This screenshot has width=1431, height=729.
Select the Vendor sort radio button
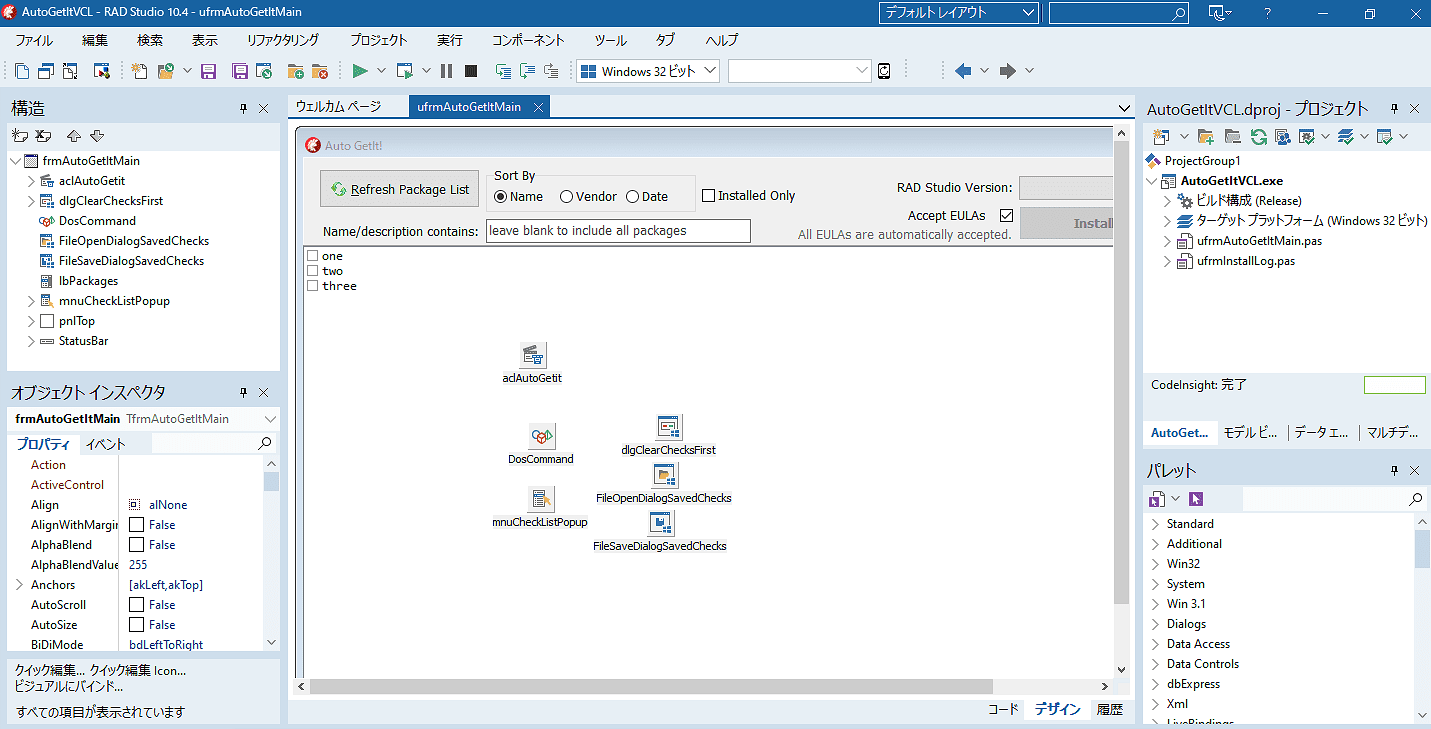click(566, 197)
